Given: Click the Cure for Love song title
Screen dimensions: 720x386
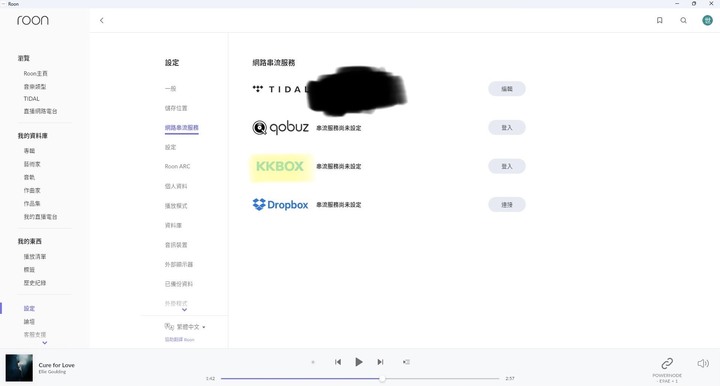Looking at the screenshot, I should point(56,365).
